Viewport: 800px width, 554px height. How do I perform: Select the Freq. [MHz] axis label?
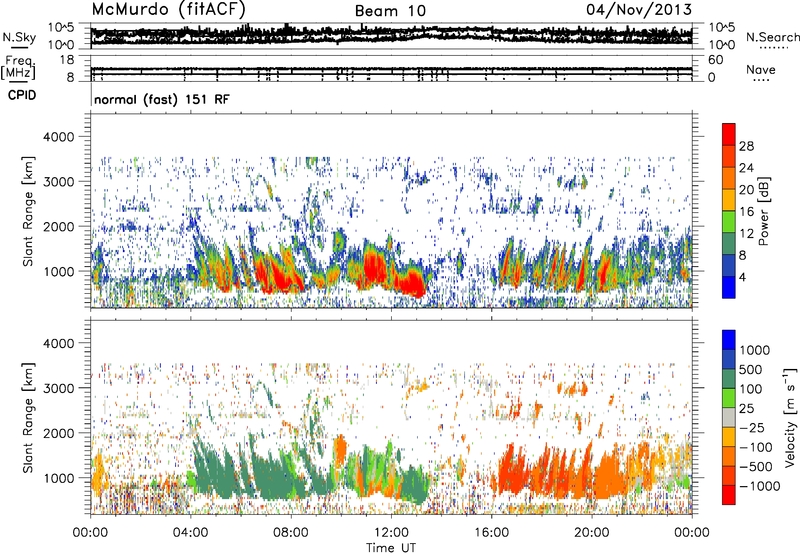(18, 68)
